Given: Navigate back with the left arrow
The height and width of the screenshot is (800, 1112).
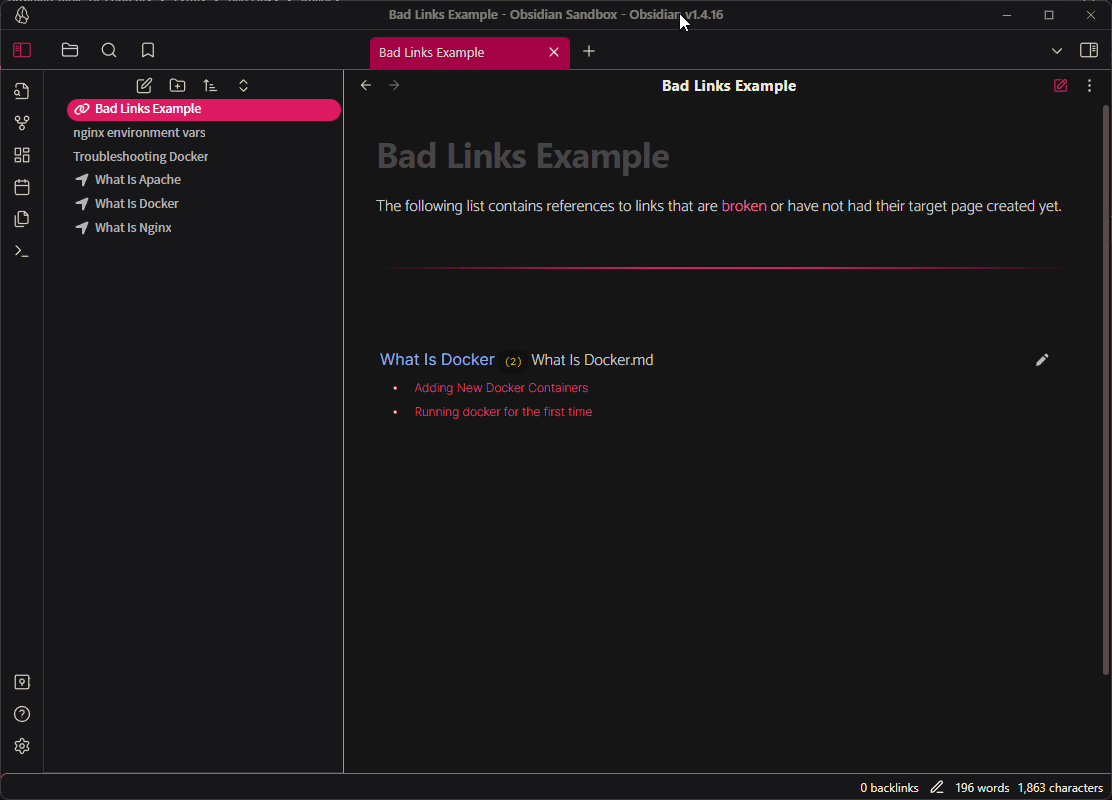Looking at the screenshot, I should [x=366, y=86].
